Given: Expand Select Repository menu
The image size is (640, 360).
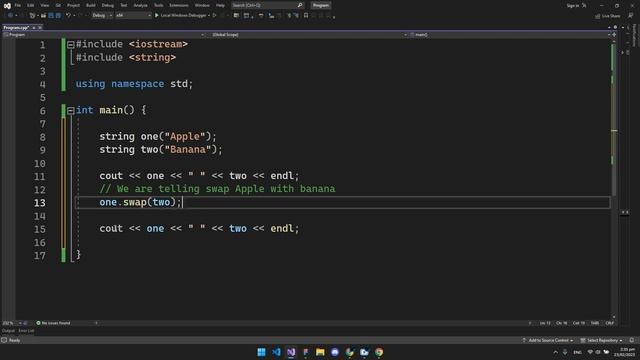Looking at the screenshot, I should [x=602, y=340].
